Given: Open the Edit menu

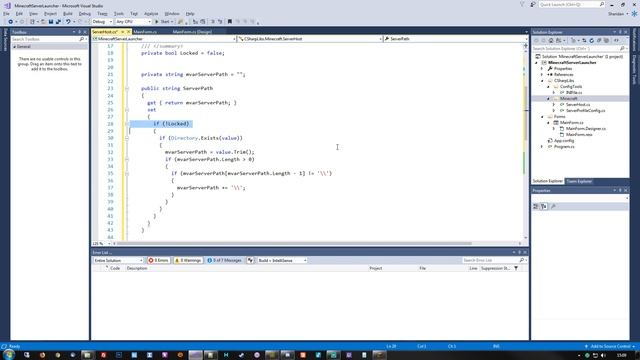Looking at the screenshot, I should [19, 13].
